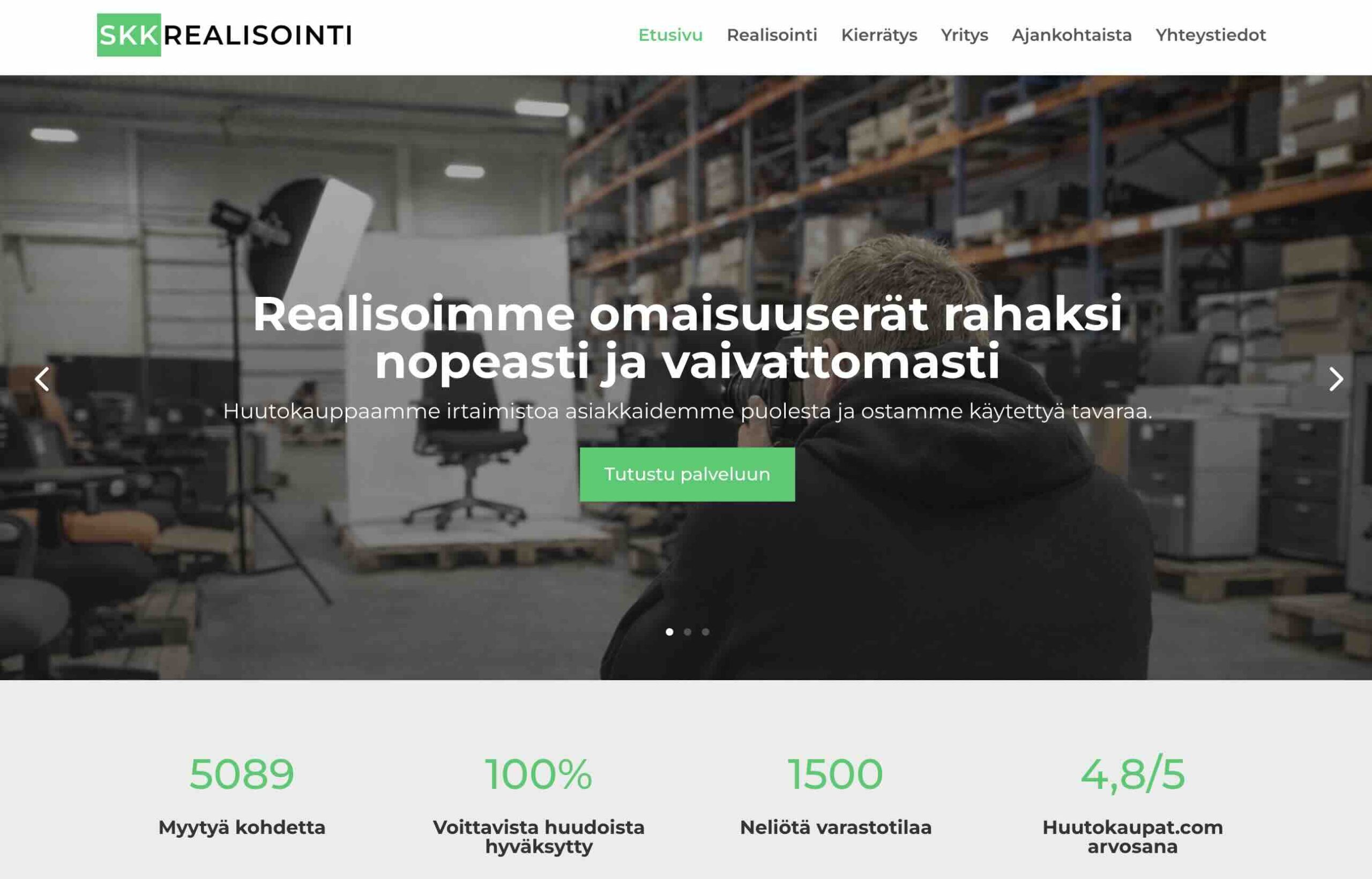The image size is (1372, 879).
Task: Open the Kierrätys navigation link
Action: [879, 35]
